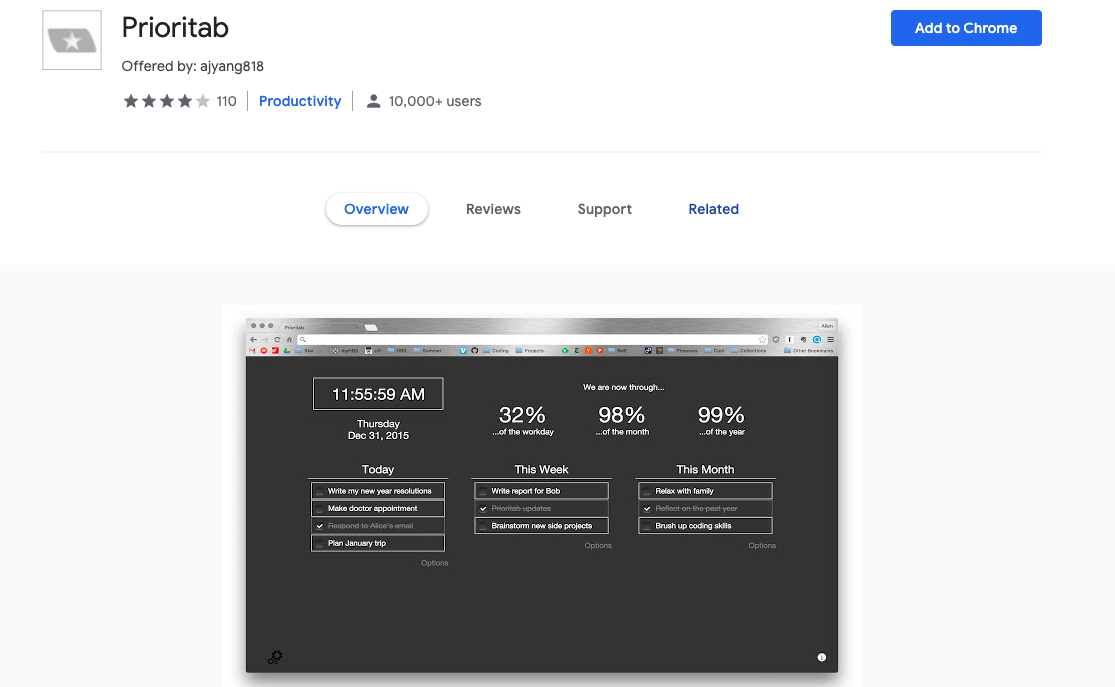Switch to the Reviews tab

493,209
